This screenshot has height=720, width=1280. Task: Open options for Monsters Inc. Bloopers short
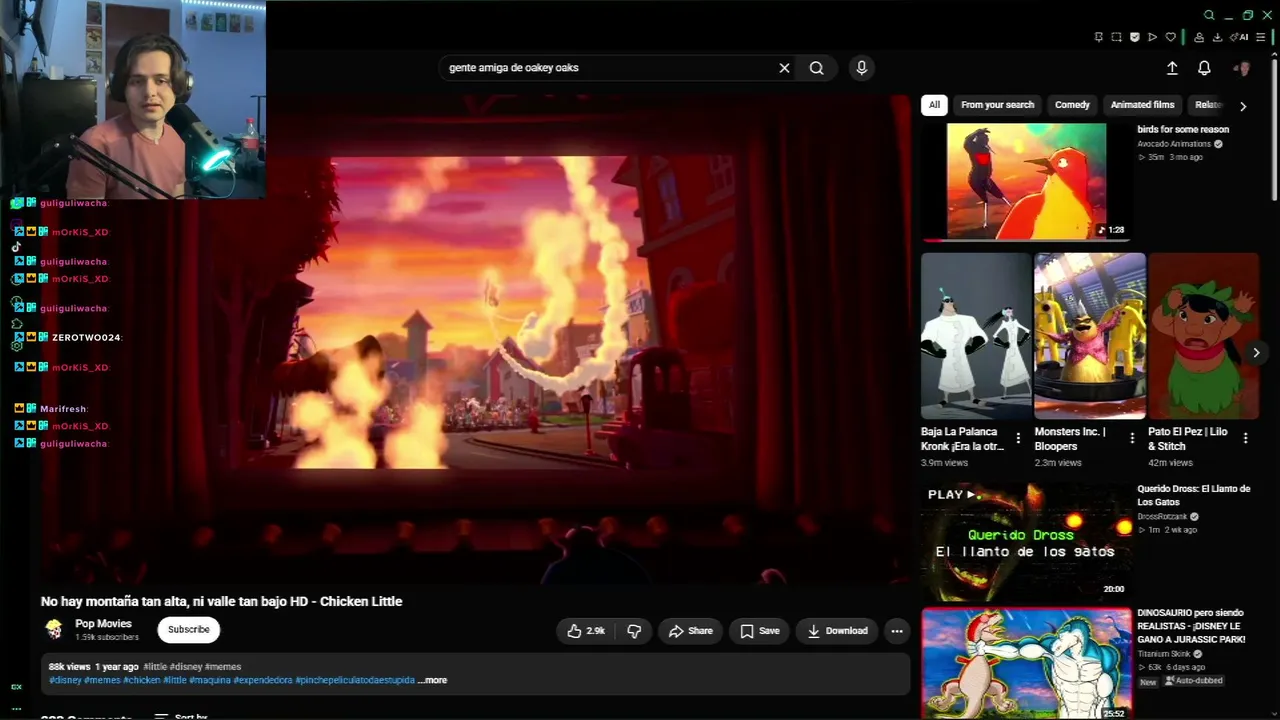click(x=1132, y=438)
